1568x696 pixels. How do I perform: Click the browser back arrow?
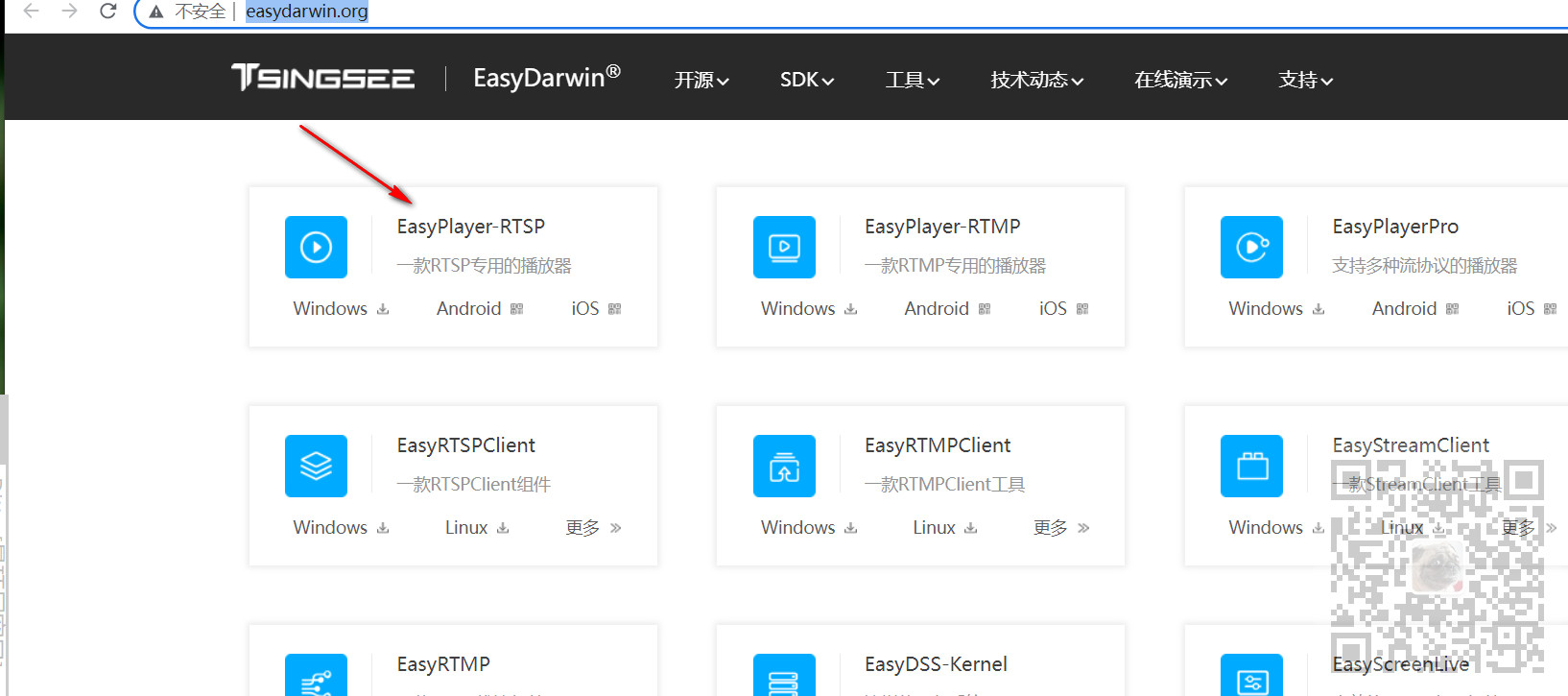tap(31, 11)
